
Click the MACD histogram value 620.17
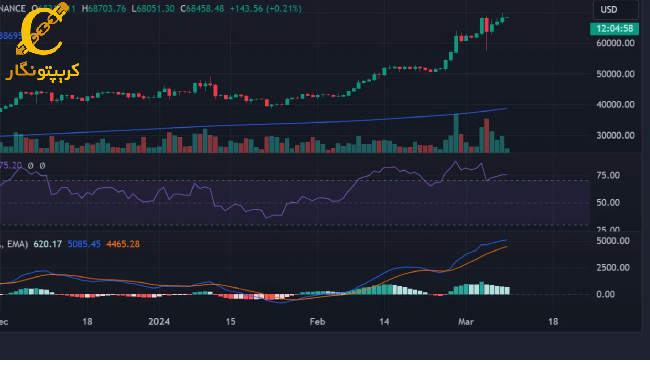click(48, 244)
